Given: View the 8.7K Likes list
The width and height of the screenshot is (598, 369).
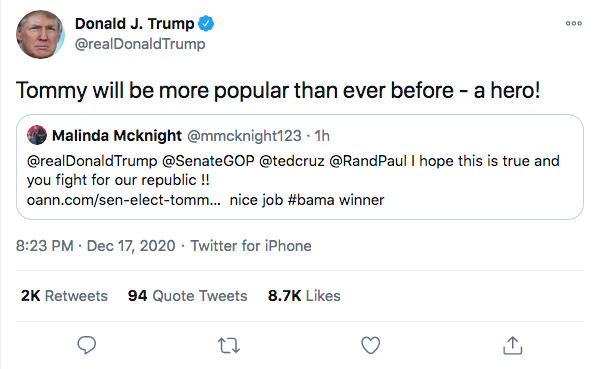Looking at the screenshot, I should click(x=304, y=296).
